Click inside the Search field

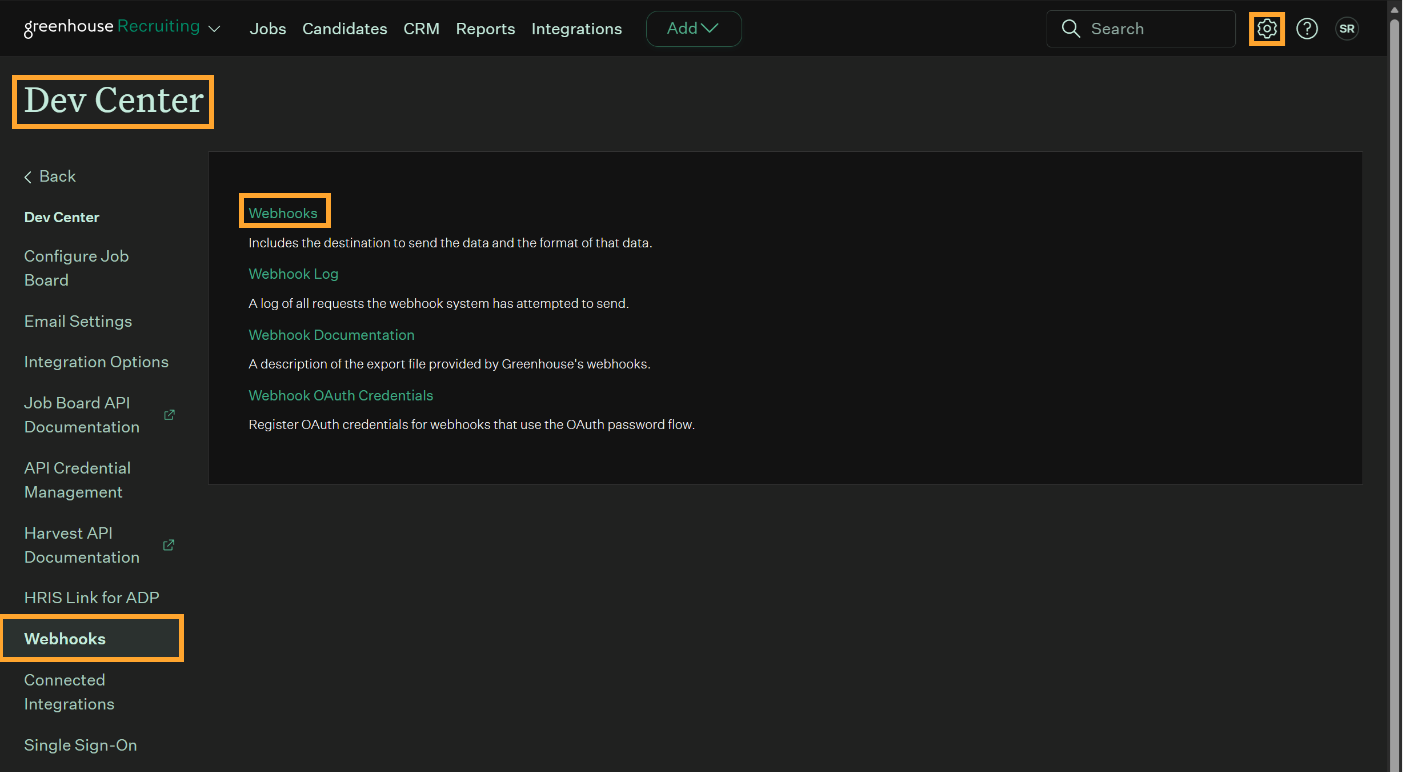coord(1141,29)
